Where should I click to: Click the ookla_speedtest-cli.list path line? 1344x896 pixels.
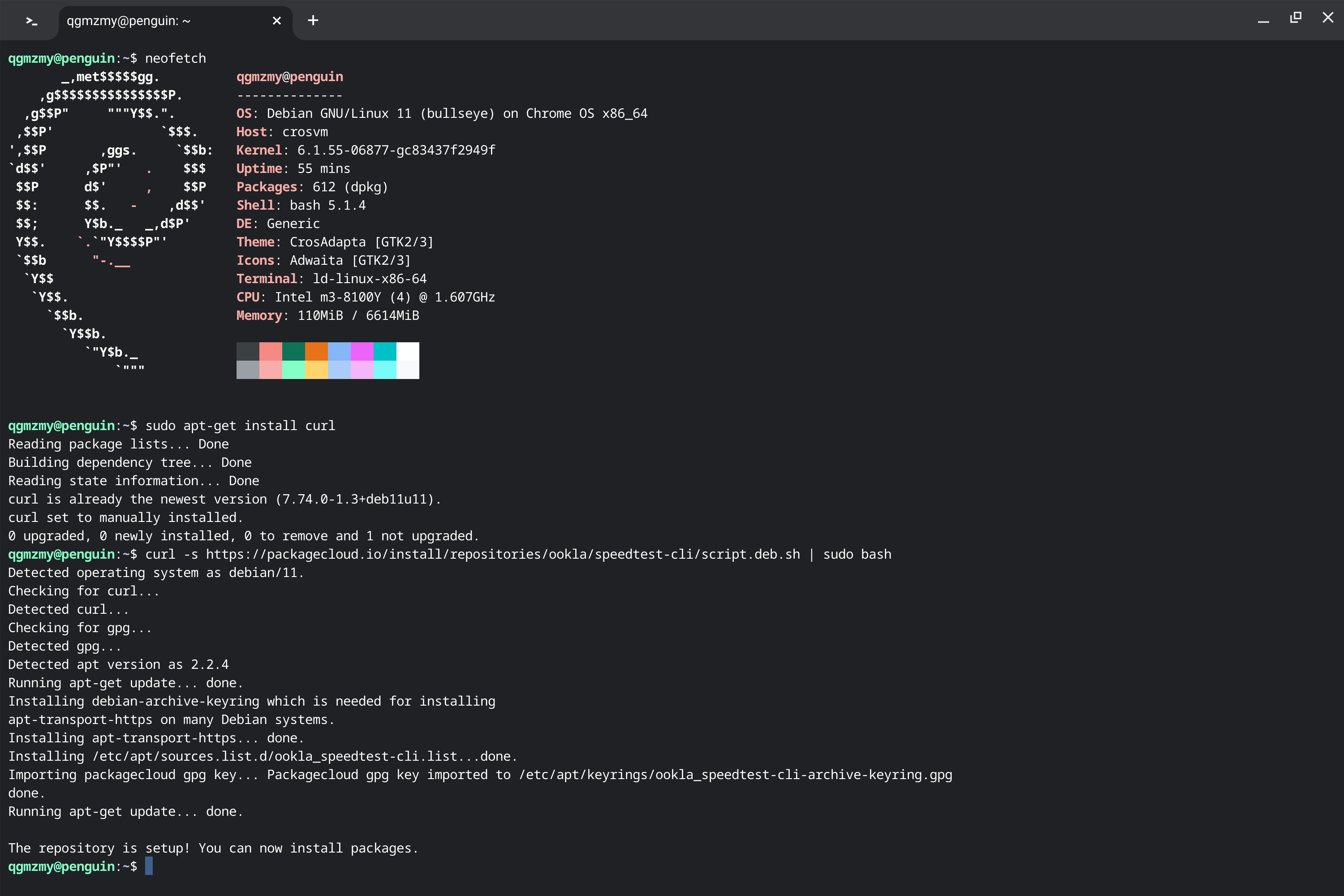coord(263,756)
